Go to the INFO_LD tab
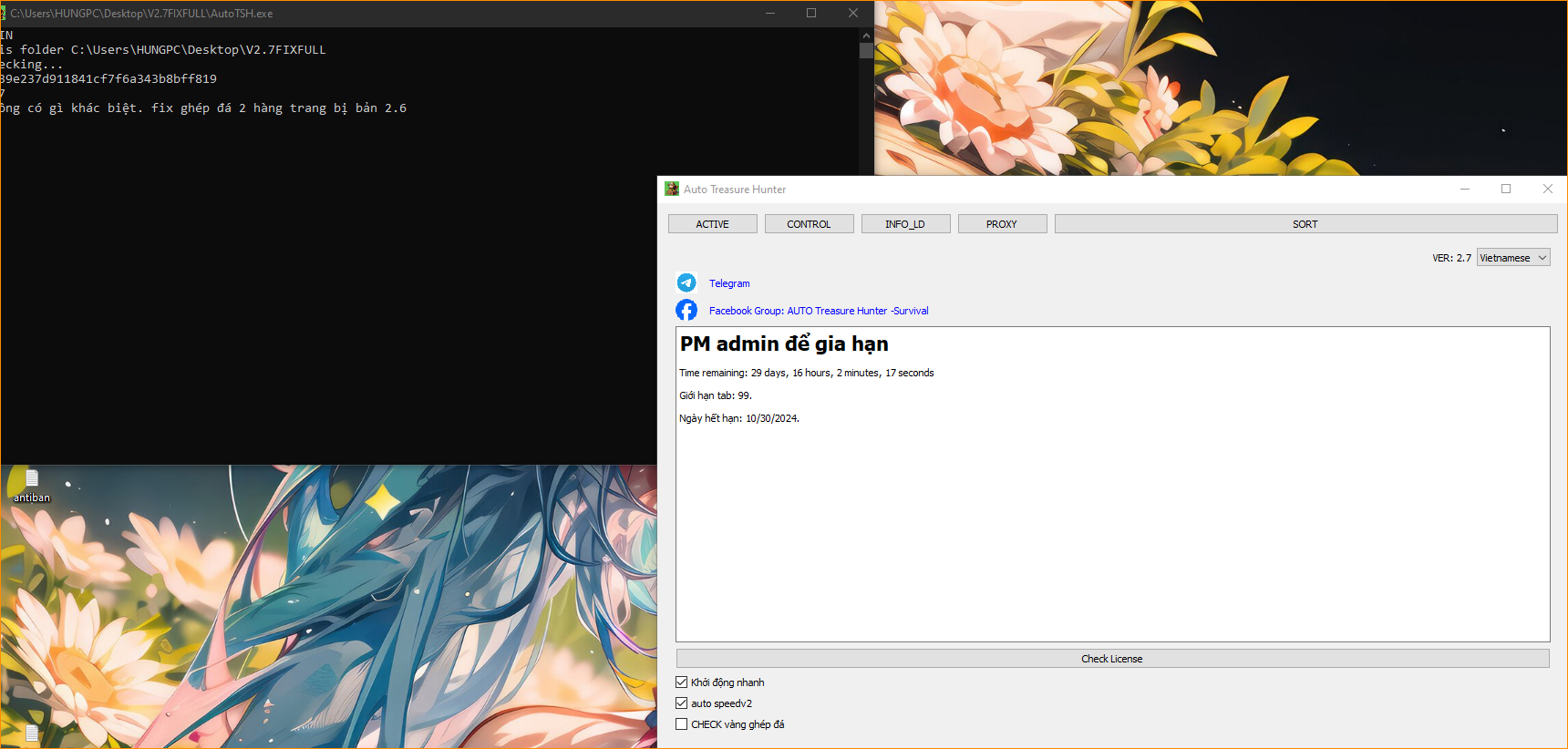The width and height of the screenshot is (1568, 749). click(905, 224)
